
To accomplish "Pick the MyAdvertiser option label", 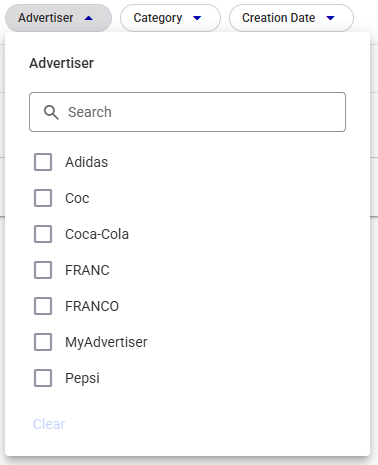I will 106,342.
